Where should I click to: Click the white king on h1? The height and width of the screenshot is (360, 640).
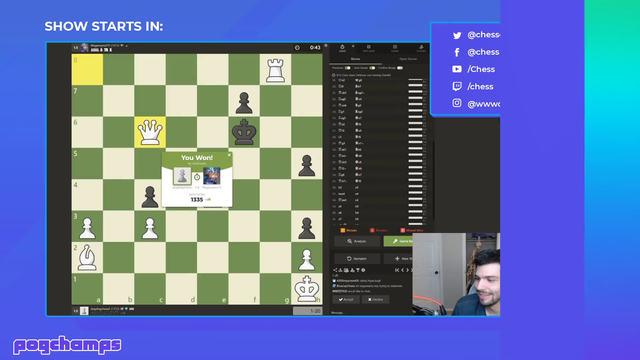[x=307, y=289]
